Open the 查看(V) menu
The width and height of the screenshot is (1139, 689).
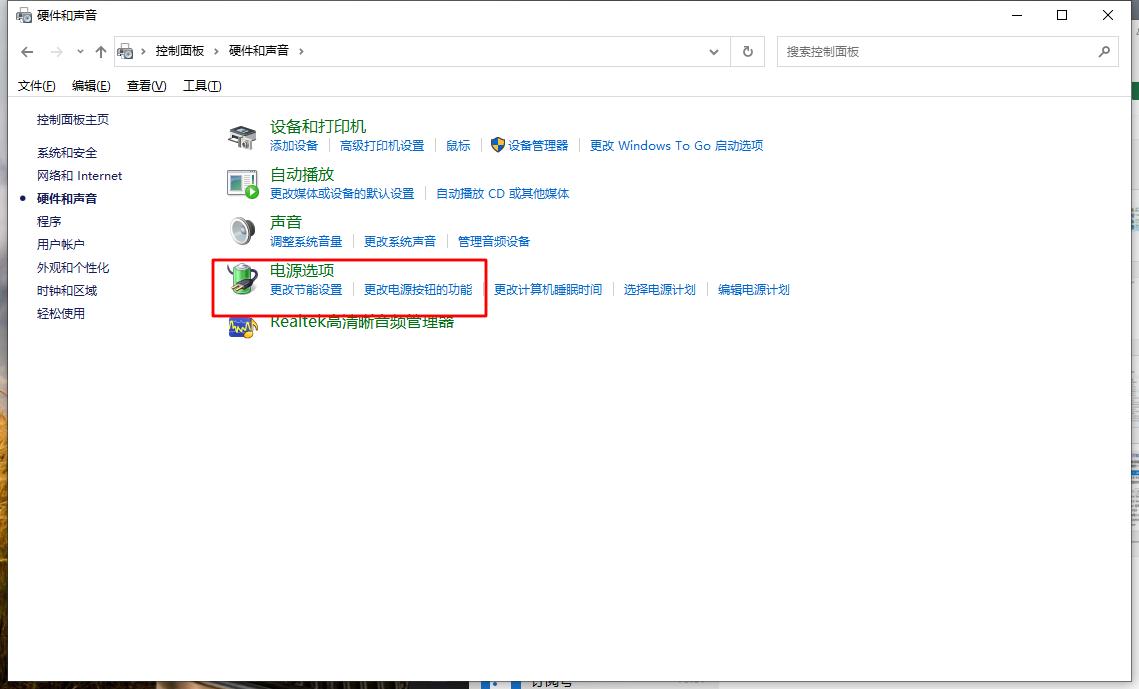click(146, 86)
